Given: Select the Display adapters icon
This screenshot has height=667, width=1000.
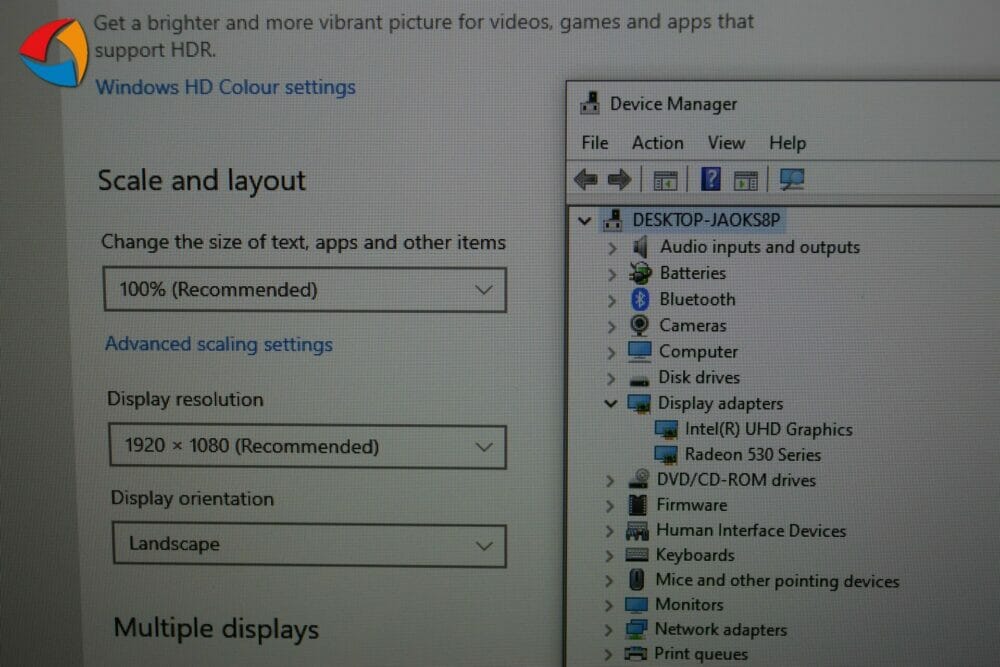Looking at the screenshot, I should [x=638, y=404].
